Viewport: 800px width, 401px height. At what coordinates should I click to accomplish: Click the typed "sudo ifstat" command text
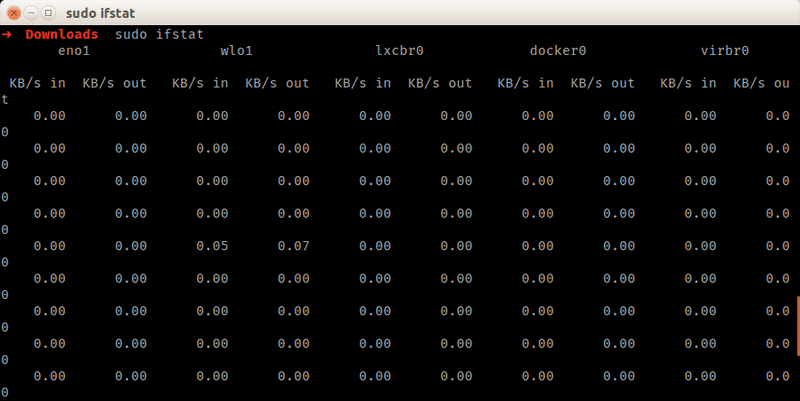tap(160, 34)
